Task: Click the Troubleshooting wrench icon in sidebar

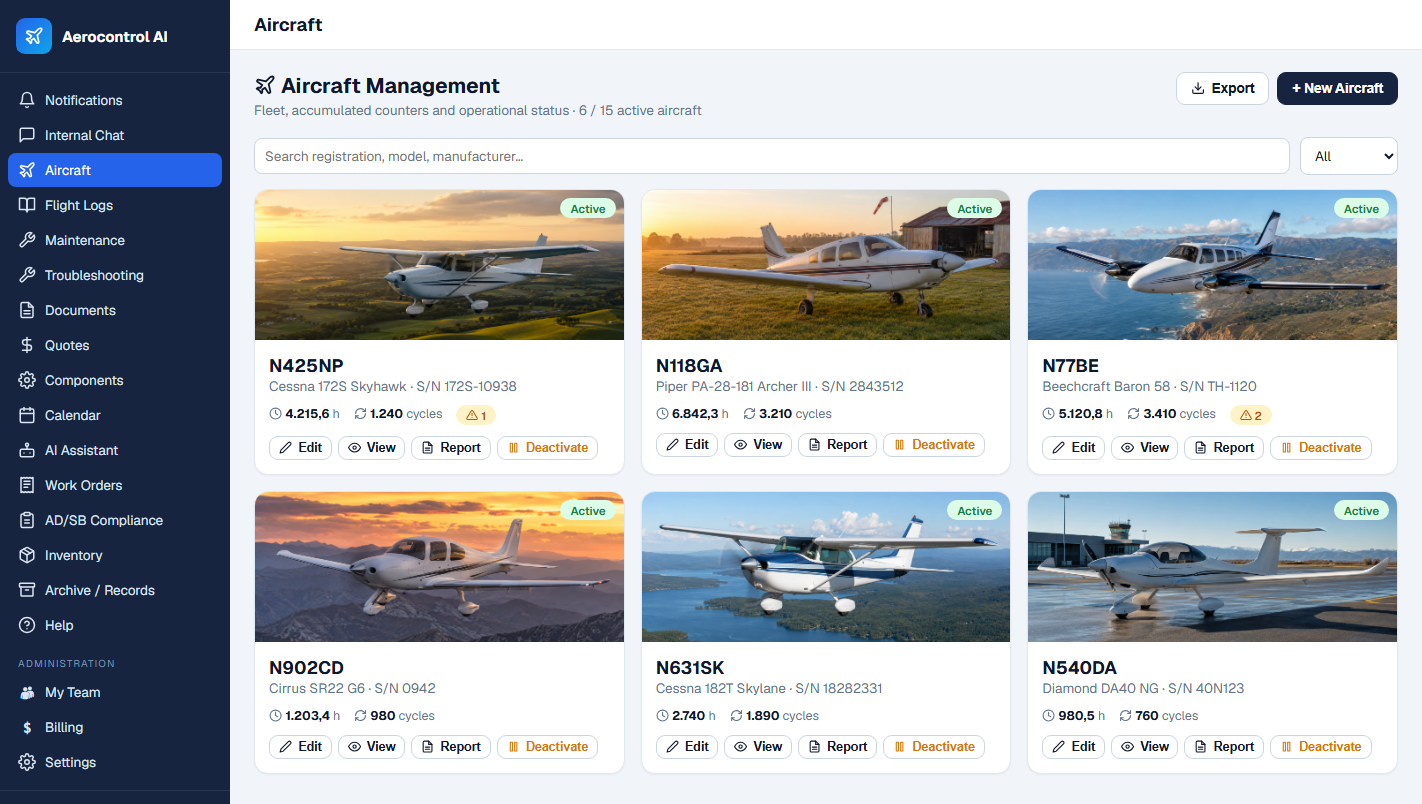Action: (27, 275)
